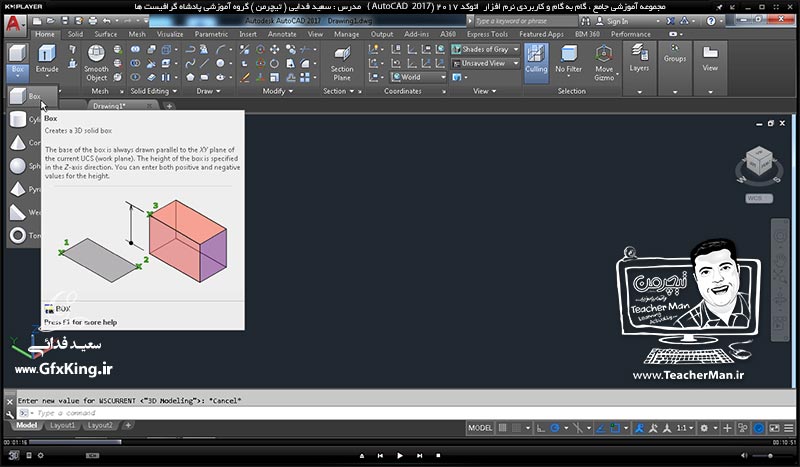The height and width of the screenshot is (467, 800).
Task: Click the Open file icon in Quick Access
Action: click(x=51, y=21)
